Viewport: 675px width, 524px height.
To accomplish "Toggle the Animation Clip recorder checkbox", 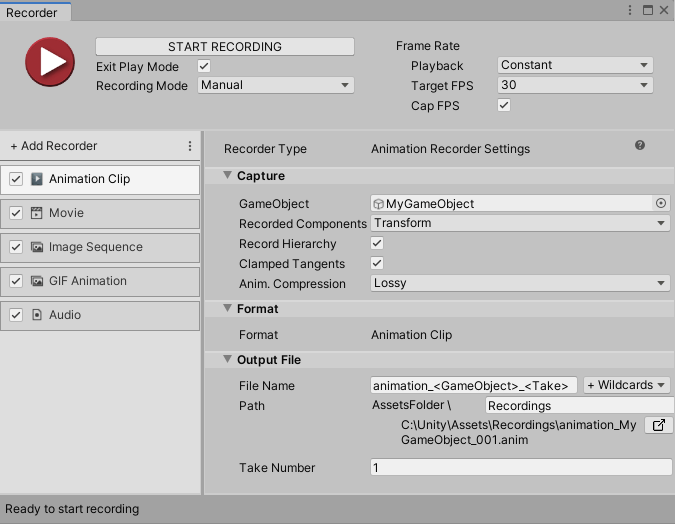I will (16, 179).
